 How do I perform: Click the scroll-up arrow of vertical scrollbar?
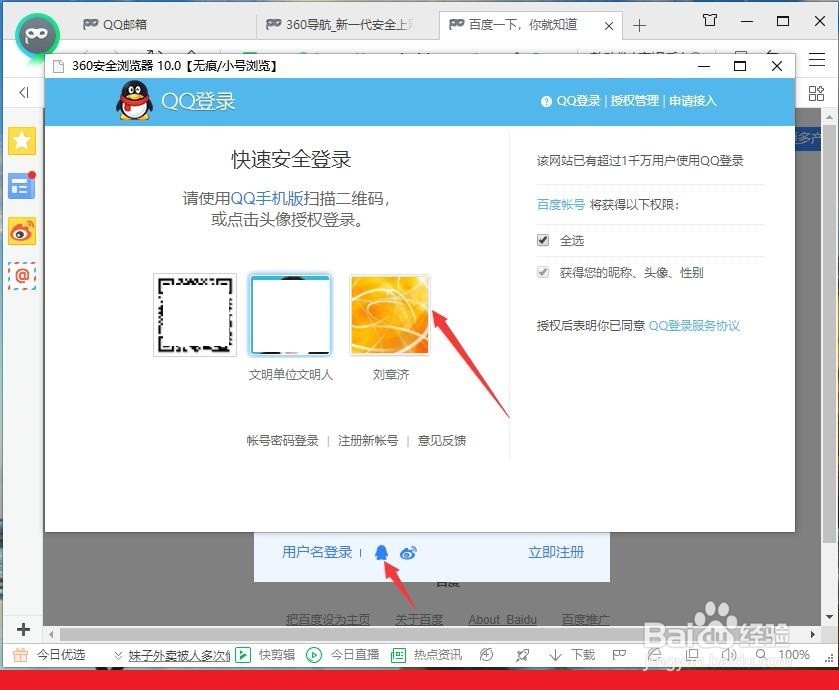(x=829, y=116)
